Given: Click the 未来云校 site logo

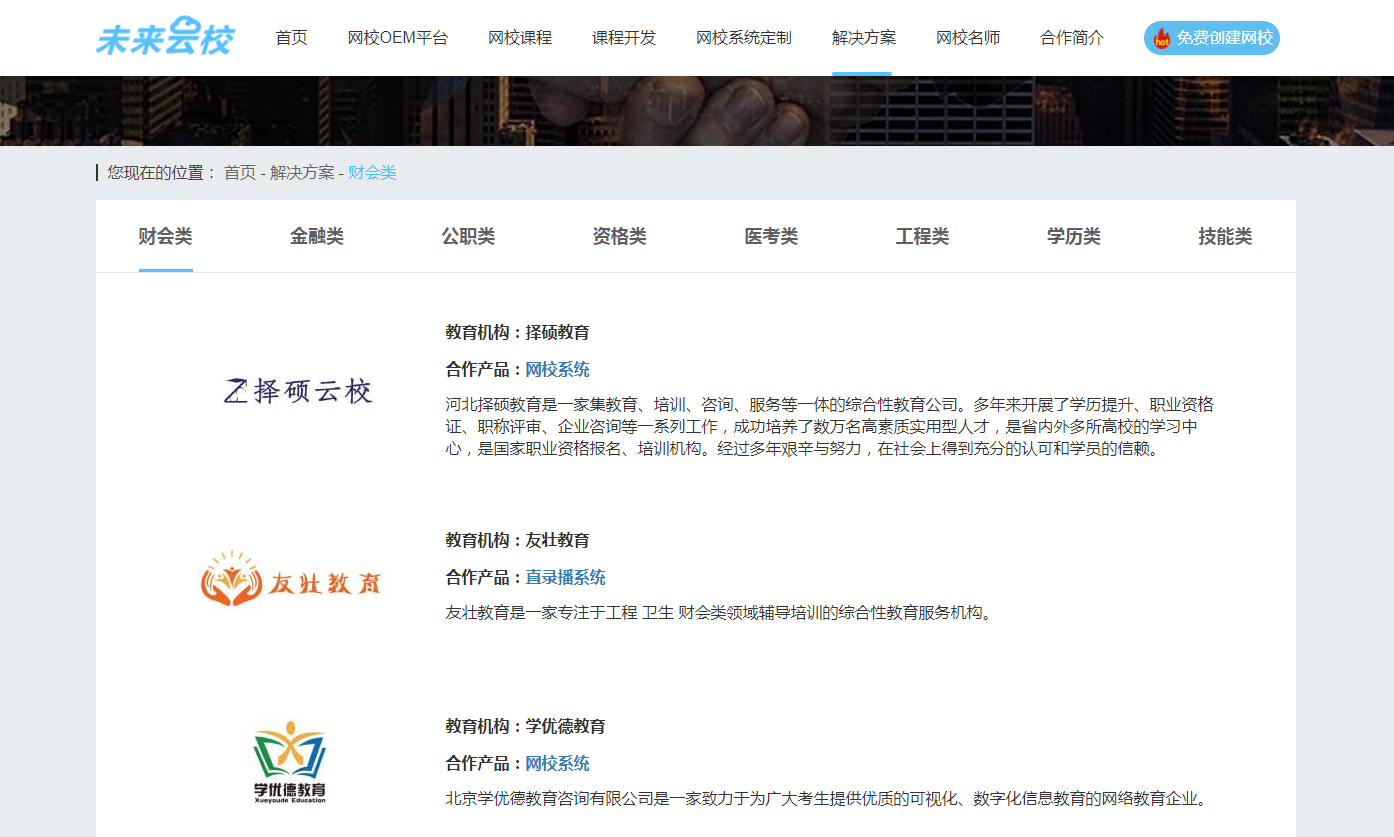Looking at the screenshot, I should 165,37.
